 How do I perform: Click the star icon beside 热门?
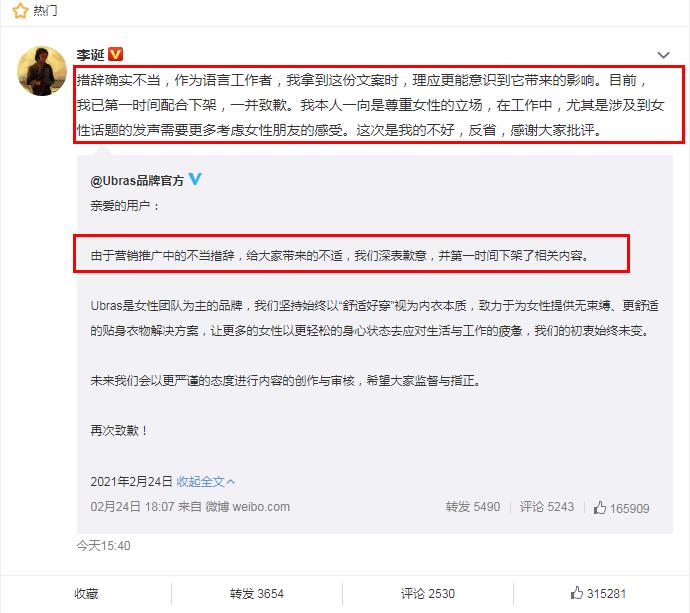tap(20, 10)
